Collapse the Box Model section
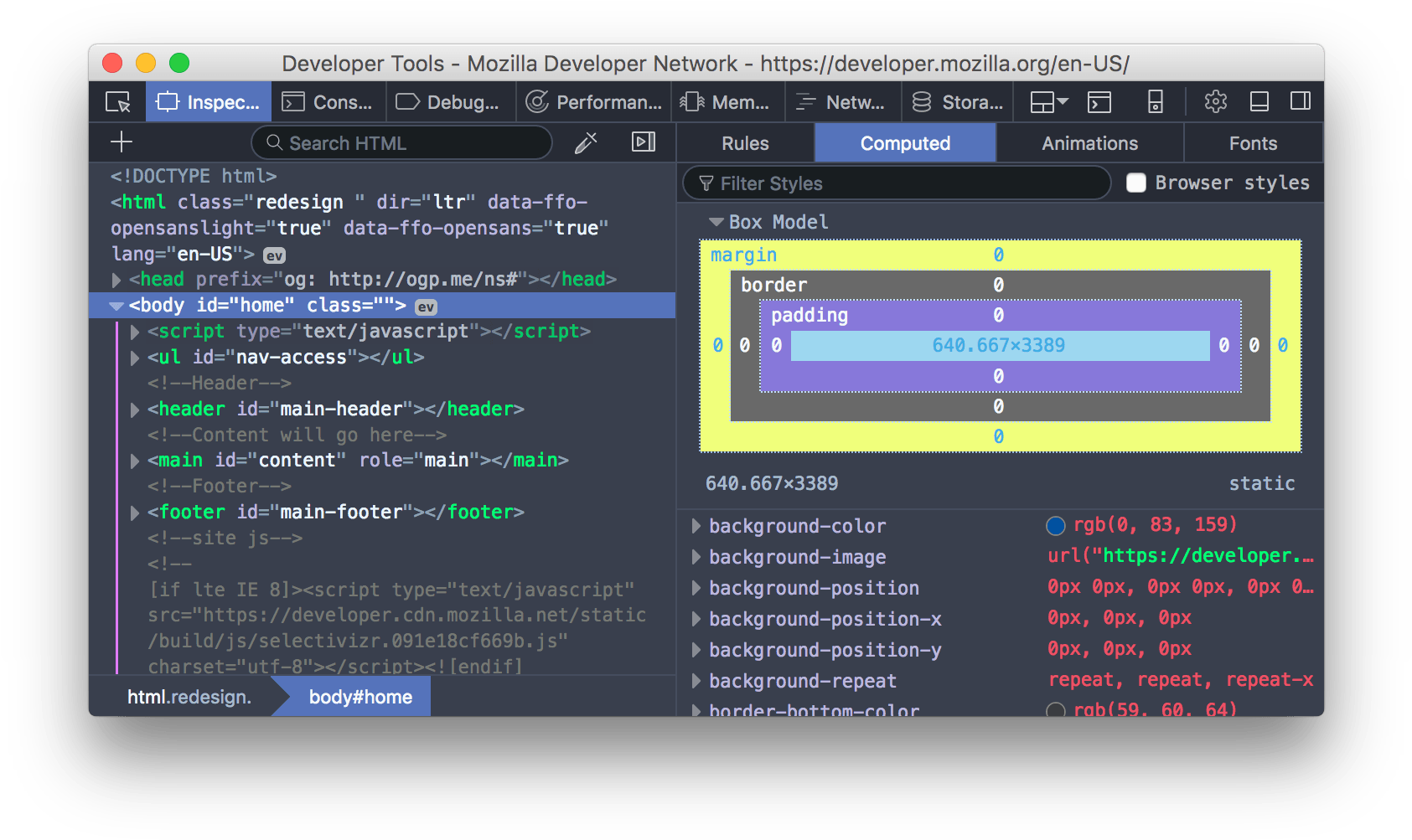Image resolution: width=1412 pixels, height=840 pixels. click(716, 222)
